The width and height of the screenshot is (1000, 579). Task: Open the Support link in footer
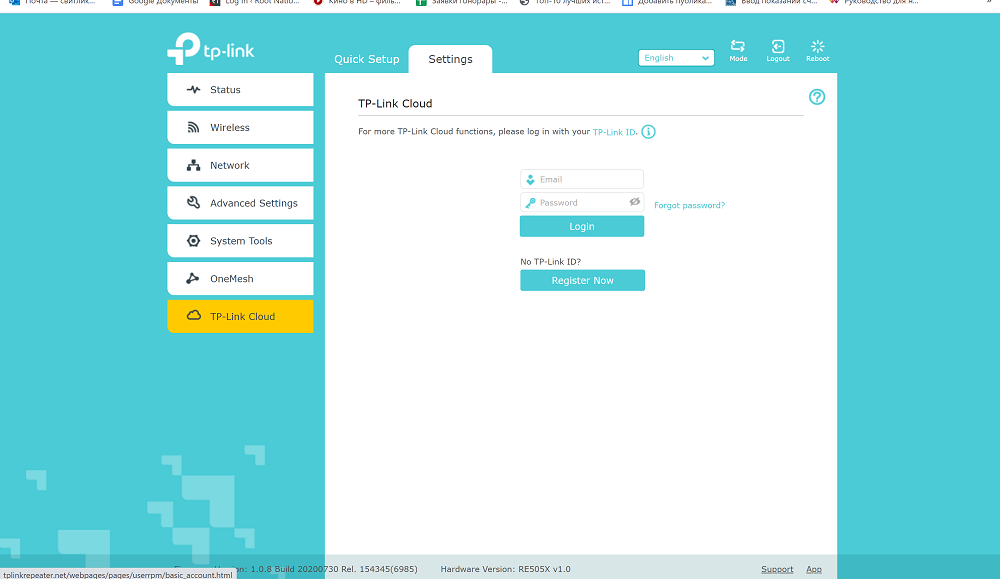777,569
